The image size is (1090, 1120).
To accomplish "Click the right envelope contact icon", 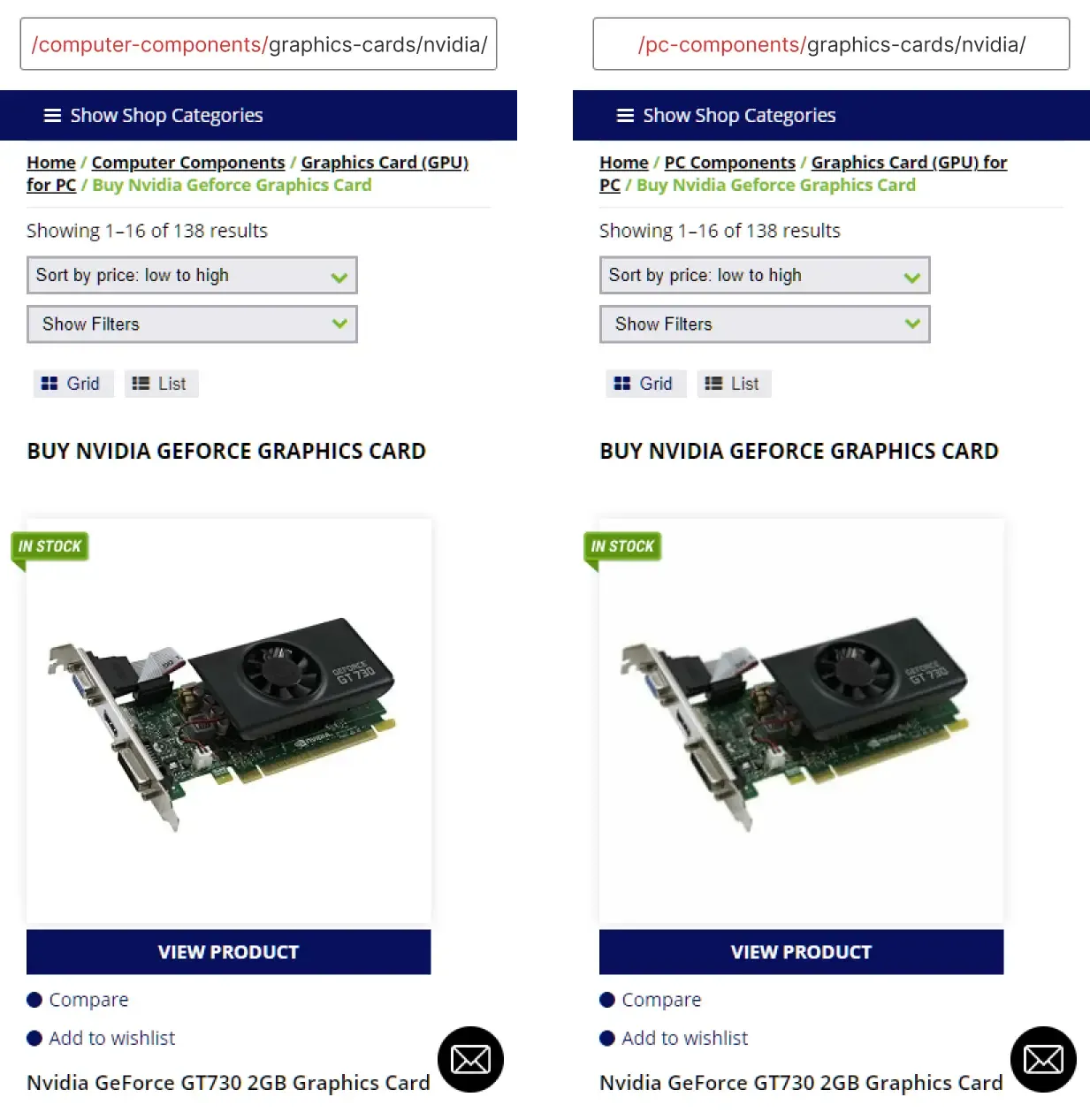I will point(1043,1059).
